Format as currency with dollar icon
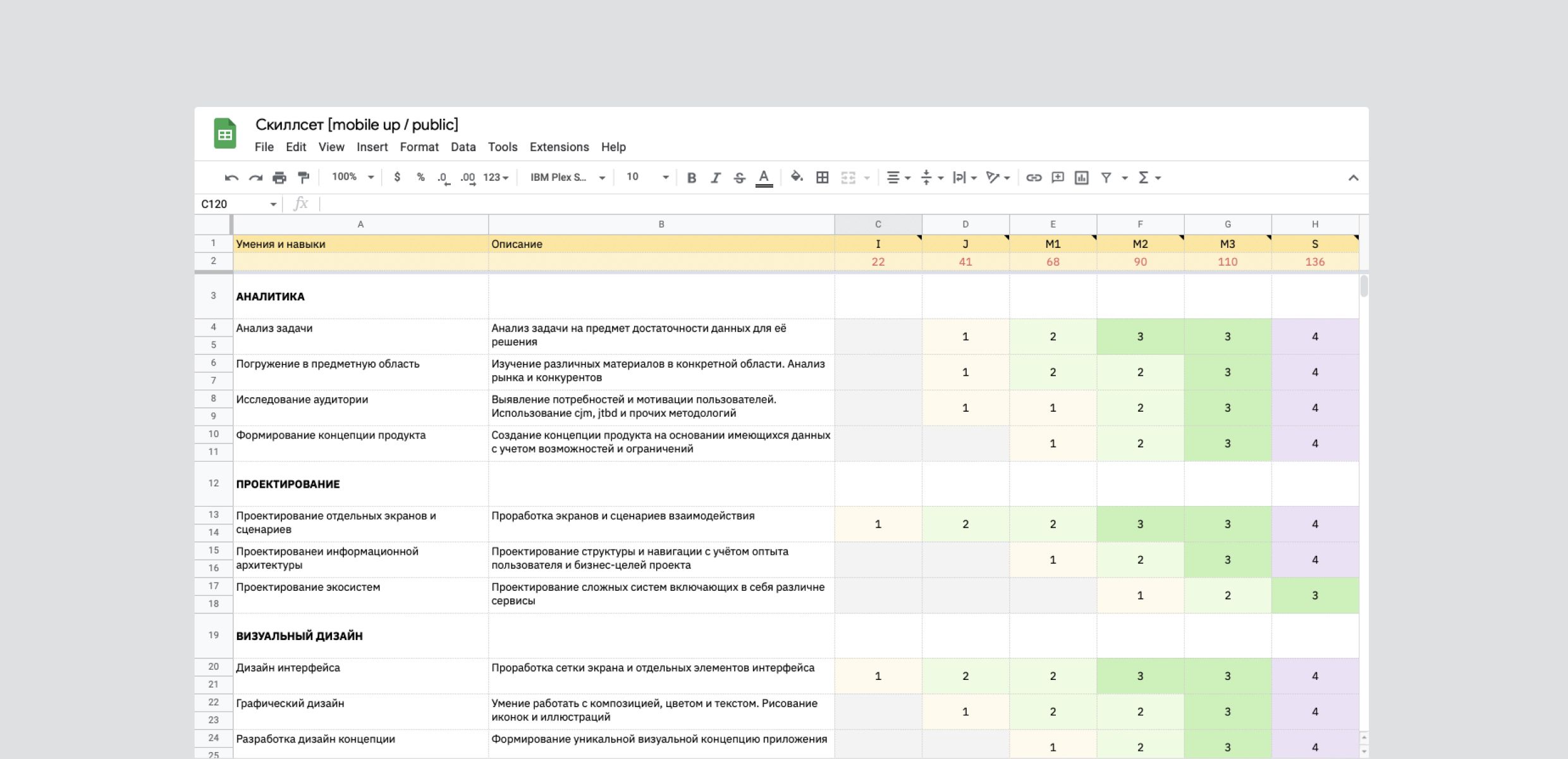The width and height of the screenshot is (1568, 759). 397,177
